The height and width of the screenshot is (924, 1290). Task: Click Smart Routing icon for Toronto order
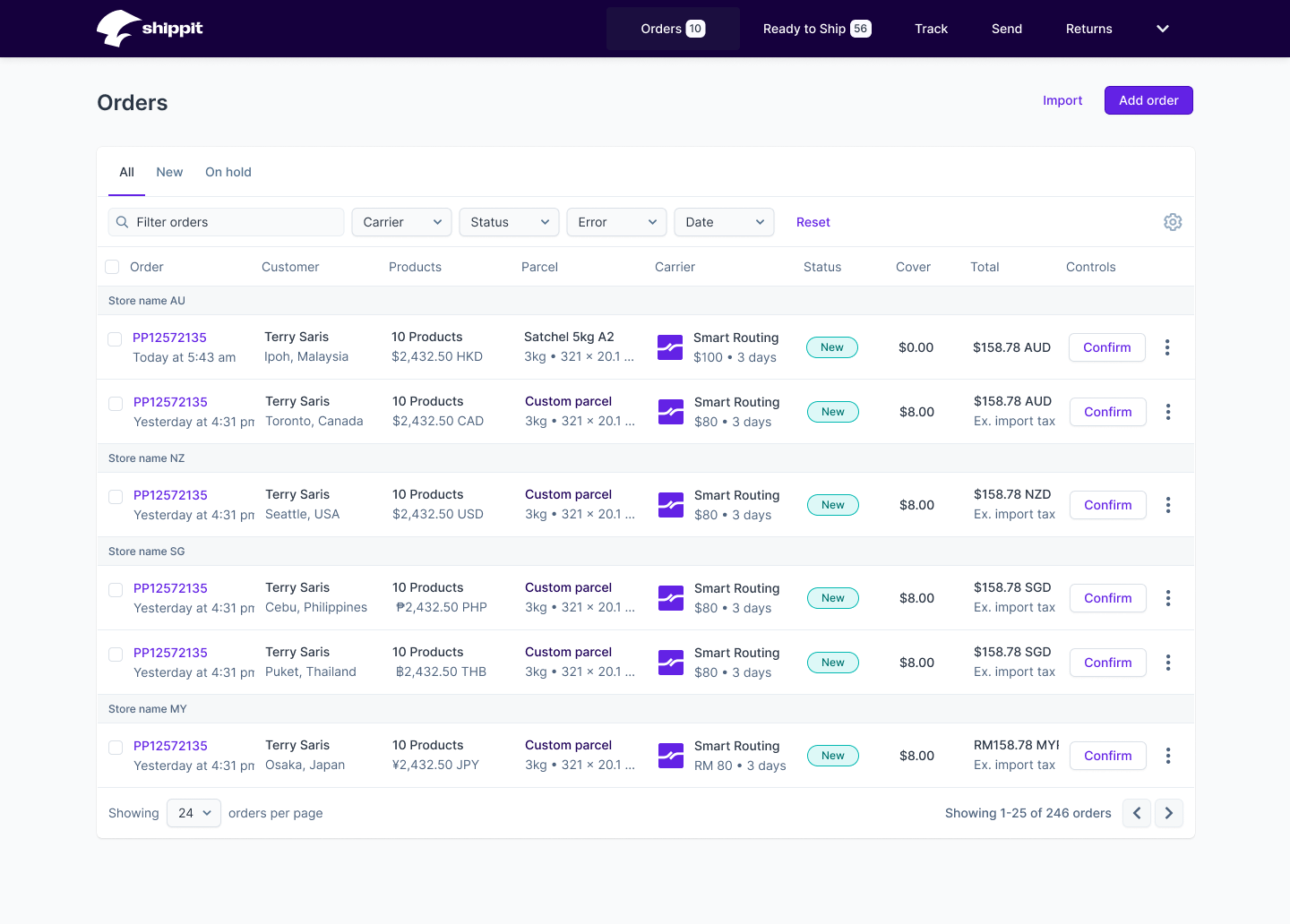click(671, 412)
